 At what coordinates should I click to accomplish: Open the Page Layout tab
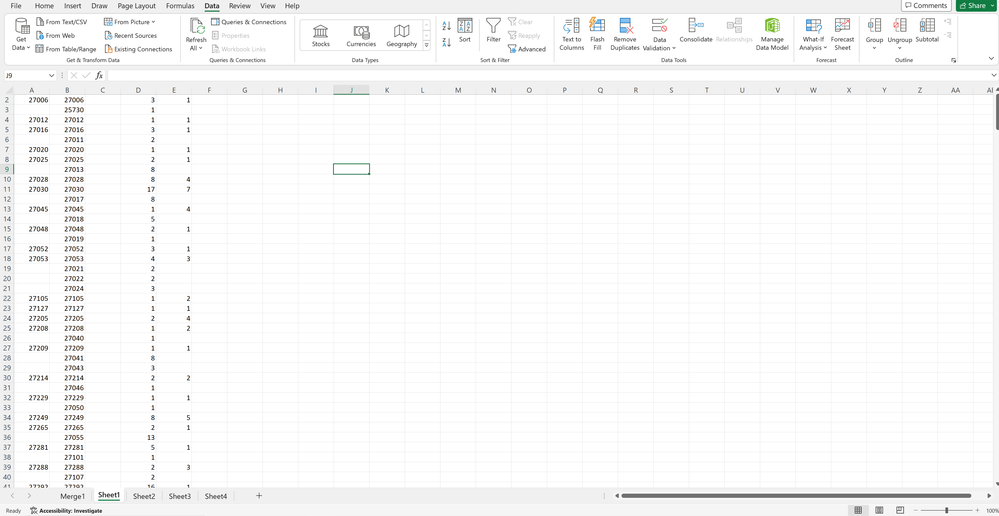[x=137, y=6]
